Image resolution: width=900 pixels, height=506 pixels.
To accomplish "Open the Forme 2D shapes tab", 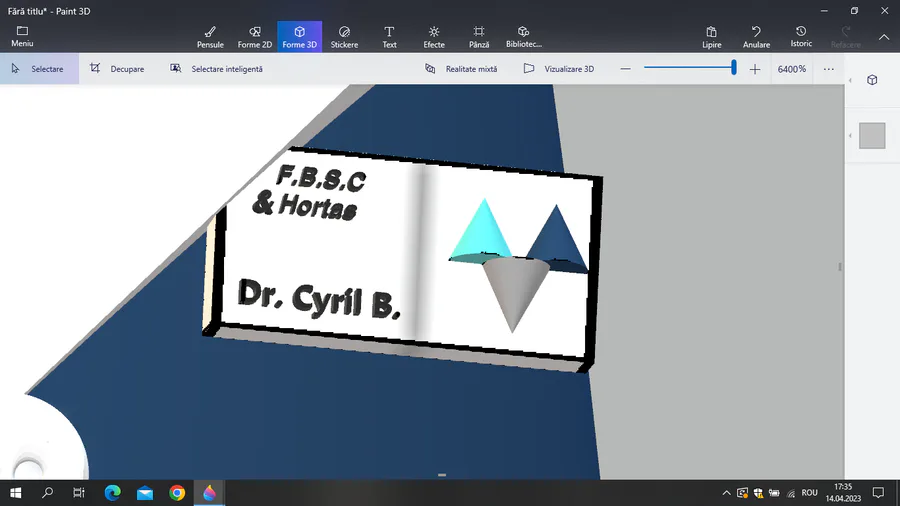I will [255, 37].
